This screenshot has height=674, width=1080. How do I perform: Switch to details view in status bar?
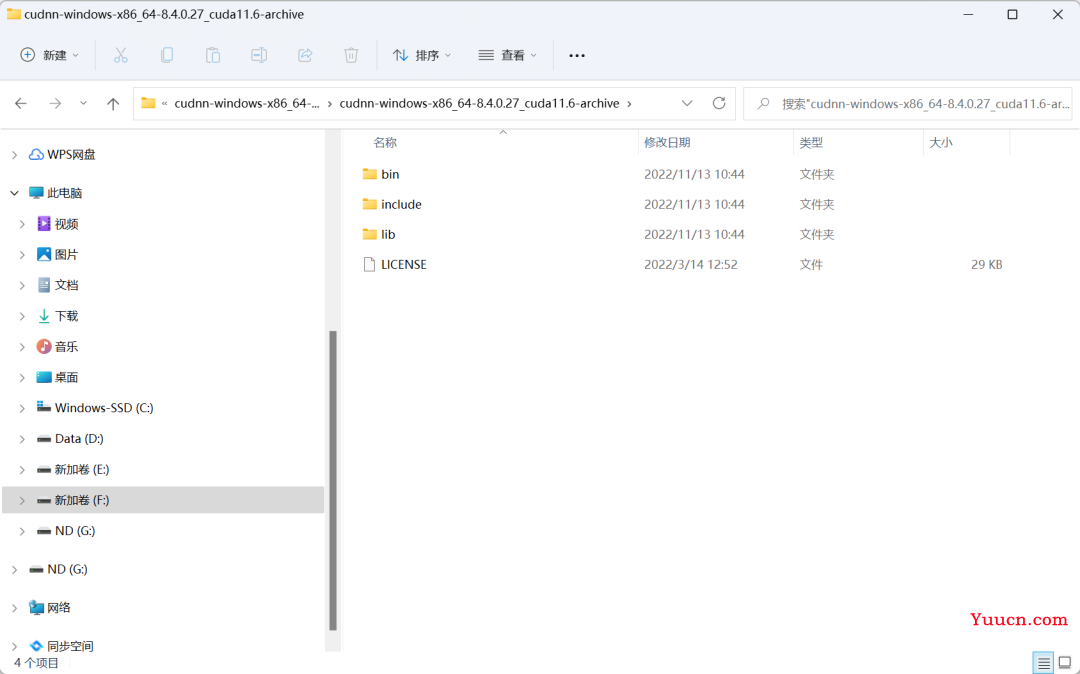[1044, 663]
